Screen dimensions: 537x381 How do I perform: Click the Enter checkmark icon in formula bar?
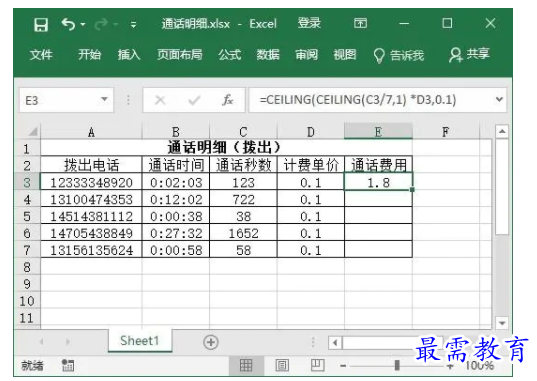194,100
